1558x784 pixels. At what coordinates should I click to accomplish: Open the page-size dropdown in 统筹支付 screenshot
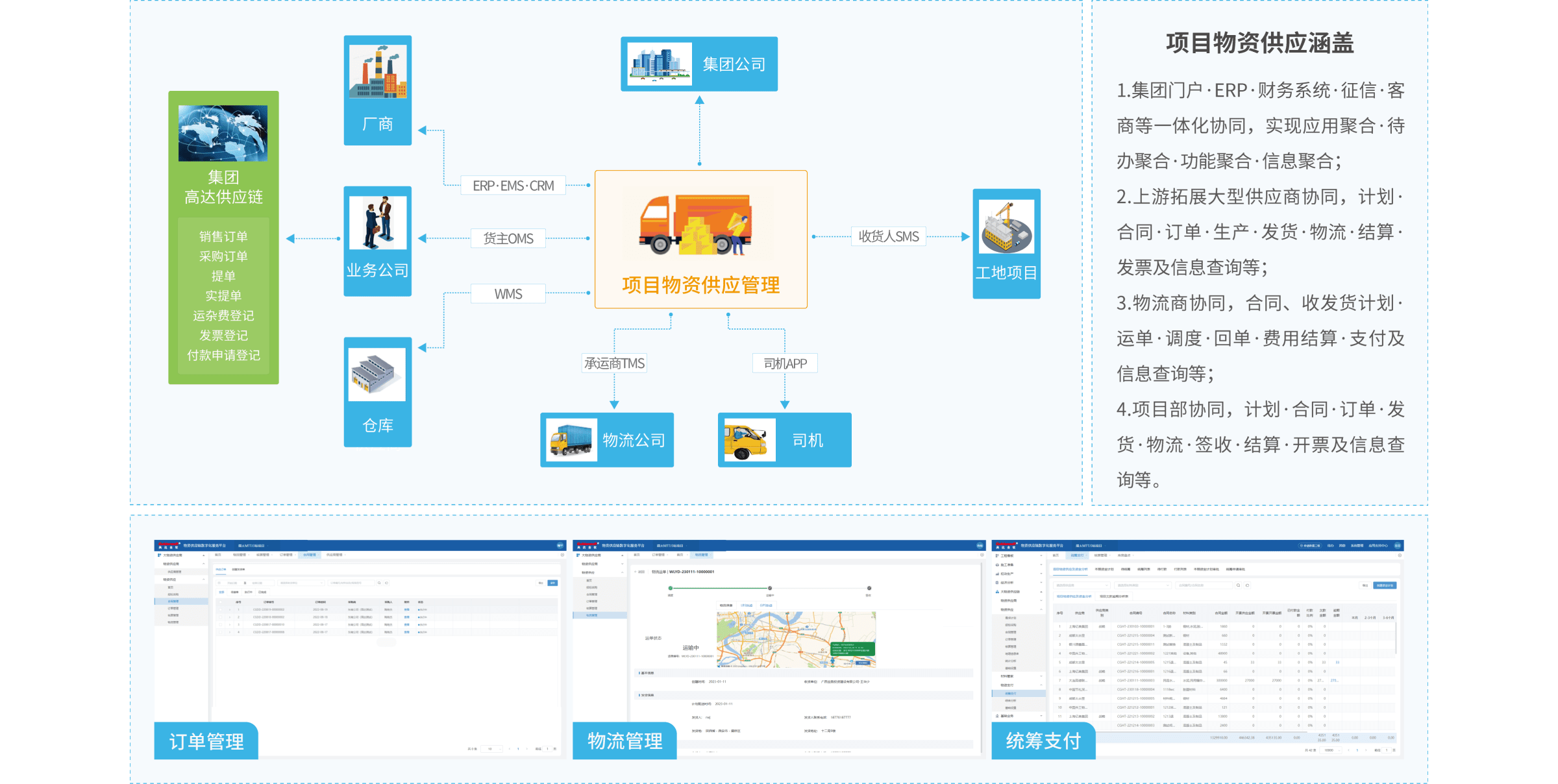(1330, 750)
